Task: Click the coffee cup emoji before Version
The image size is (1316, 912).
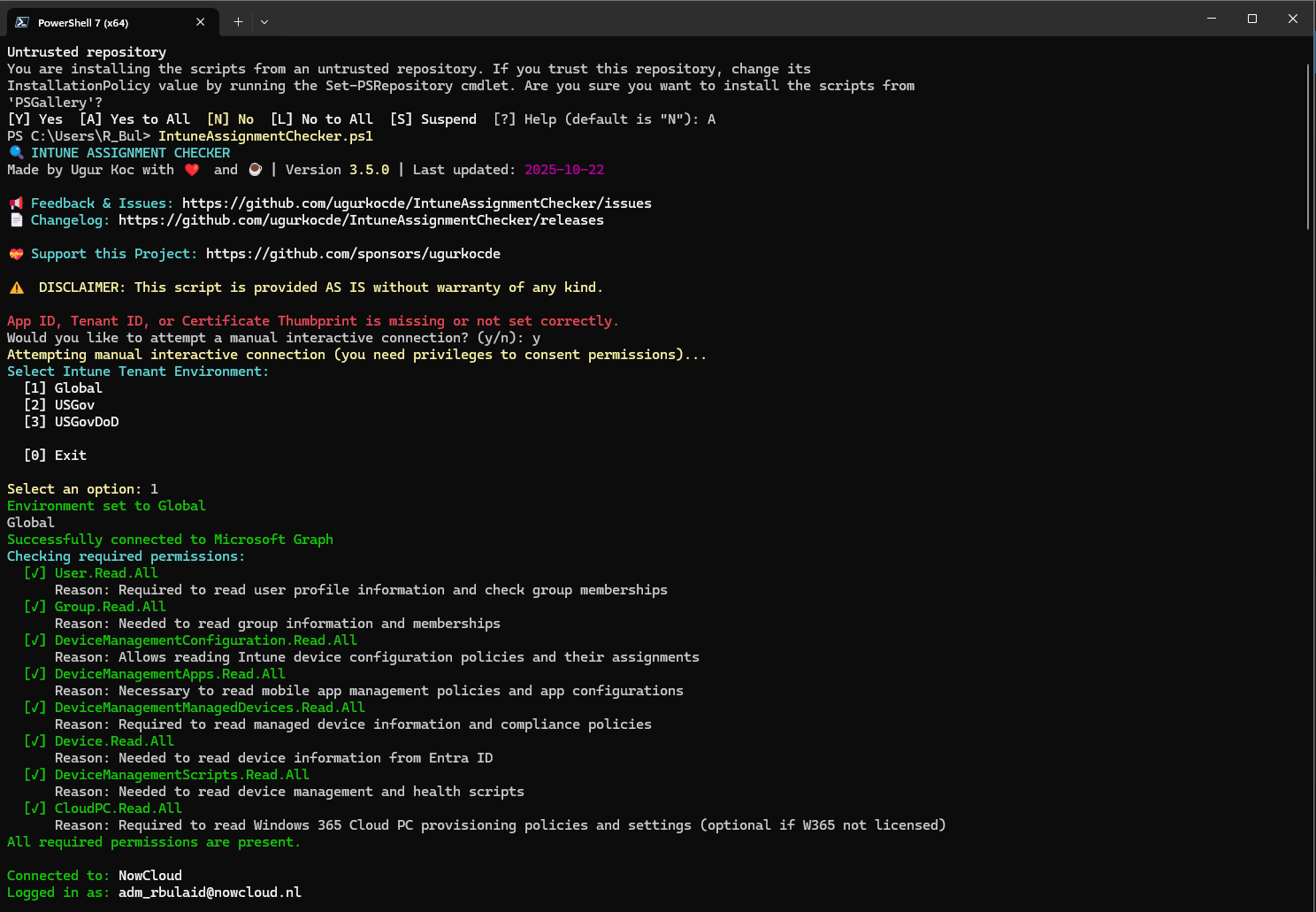Action: point(256,170)
